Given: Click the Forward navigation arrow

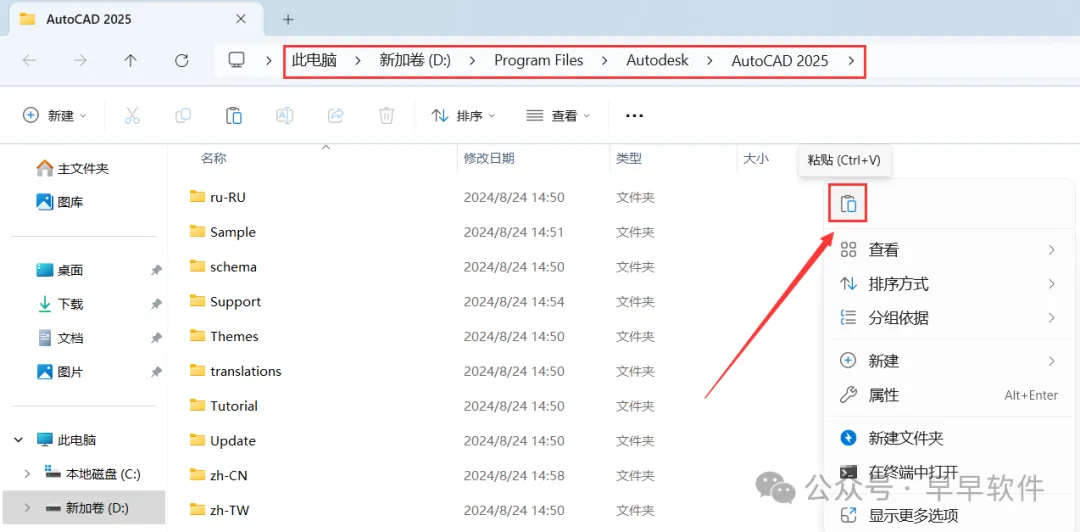Looking at the screenshot, I should tap(80, 61).
